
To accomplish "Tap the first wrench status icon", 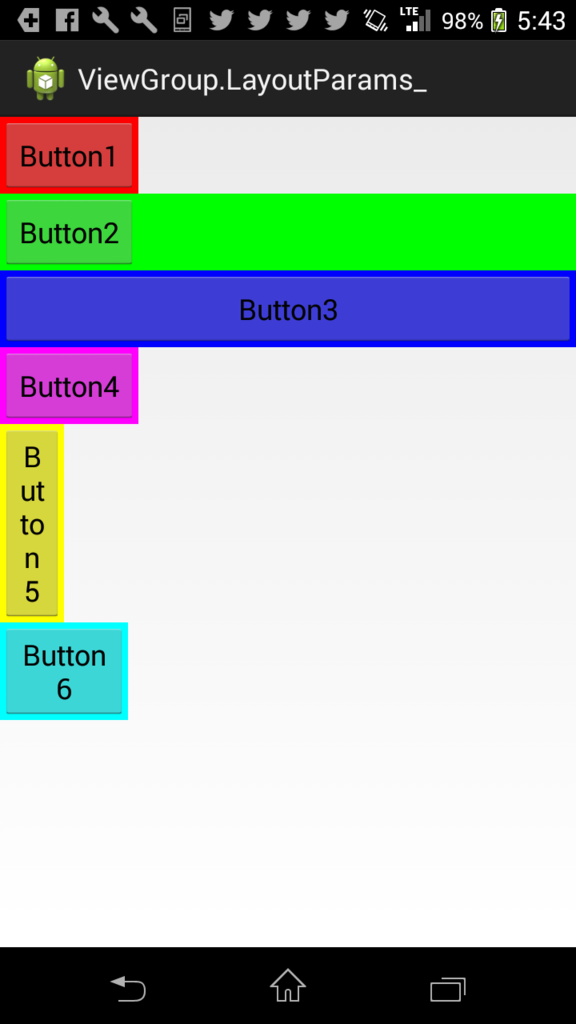I will (x=105, y=21).
